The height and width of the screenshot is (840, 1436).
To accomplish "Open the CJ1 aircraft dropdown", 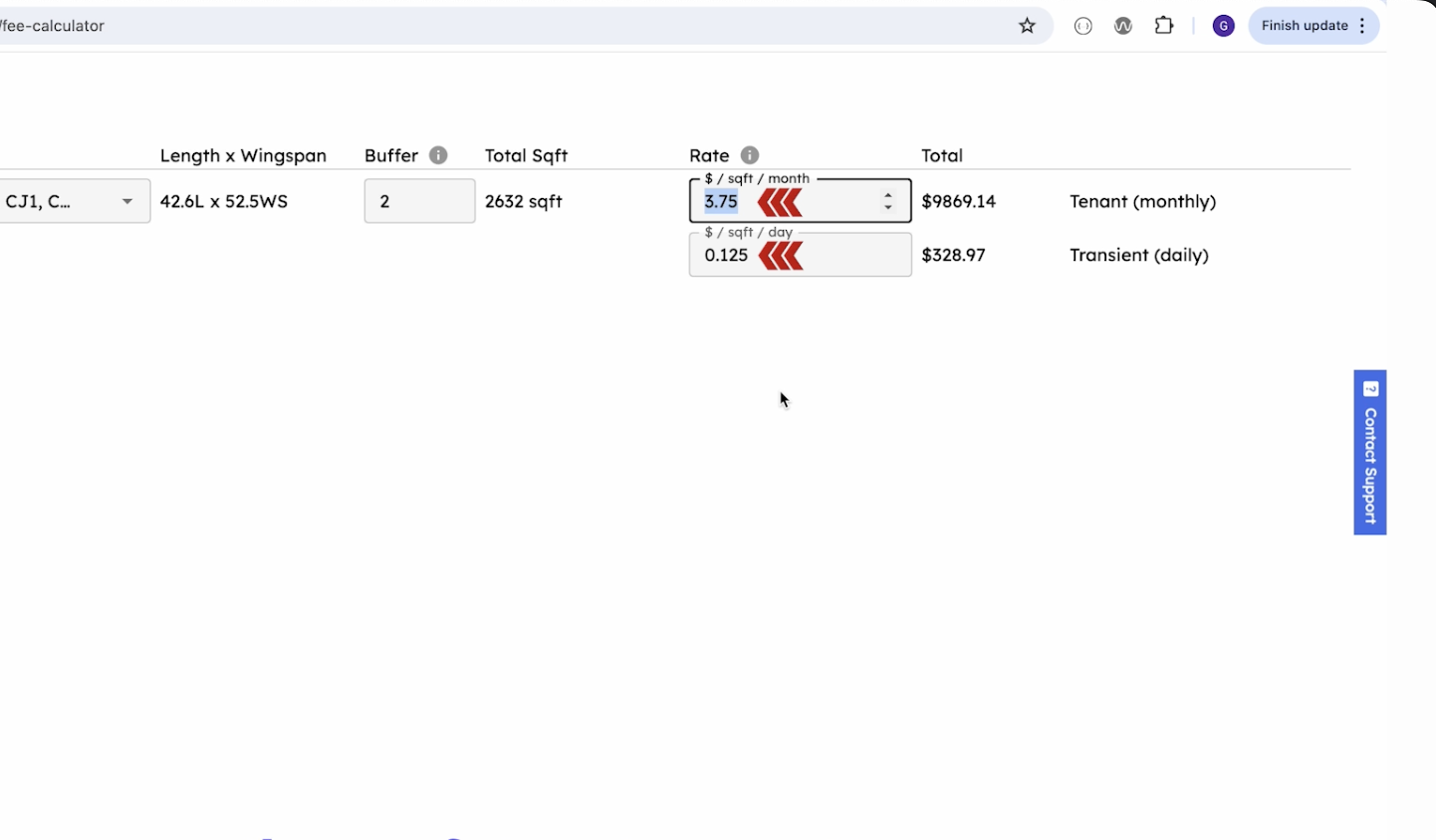I will [x=60, y=201].
